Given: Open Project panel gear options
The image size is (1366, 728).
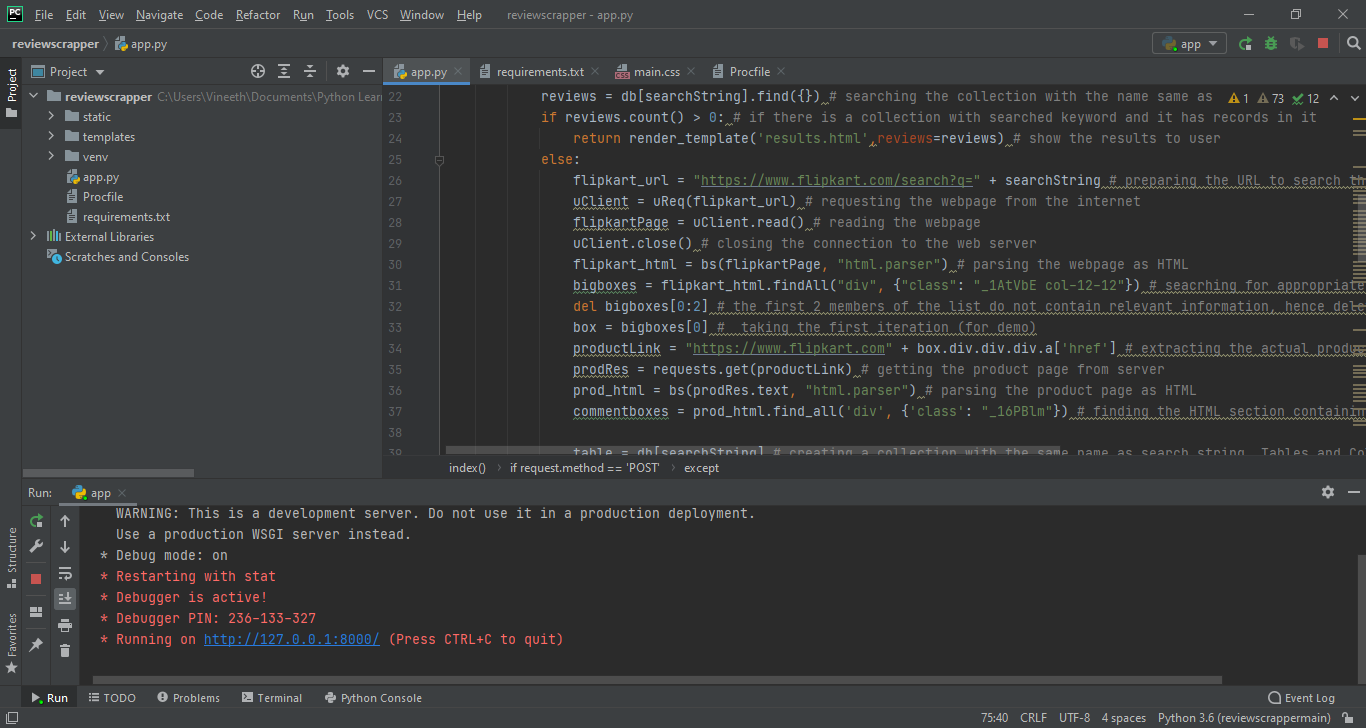Looking at the screenshot, I should click(343, 71).
